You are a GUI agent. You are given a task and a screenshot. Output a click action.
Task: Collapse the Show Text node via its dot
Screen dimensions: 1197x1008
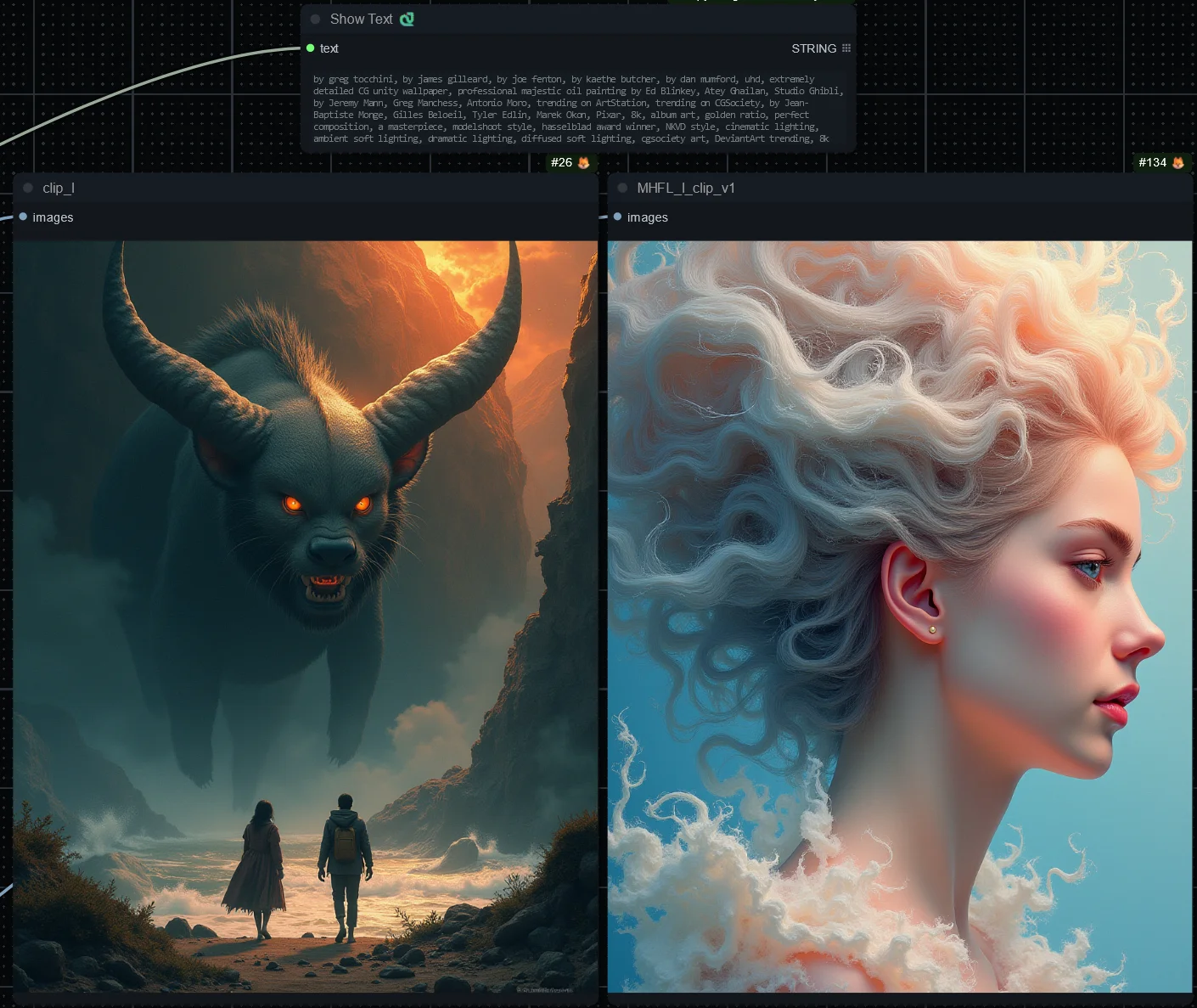point(315,19)
